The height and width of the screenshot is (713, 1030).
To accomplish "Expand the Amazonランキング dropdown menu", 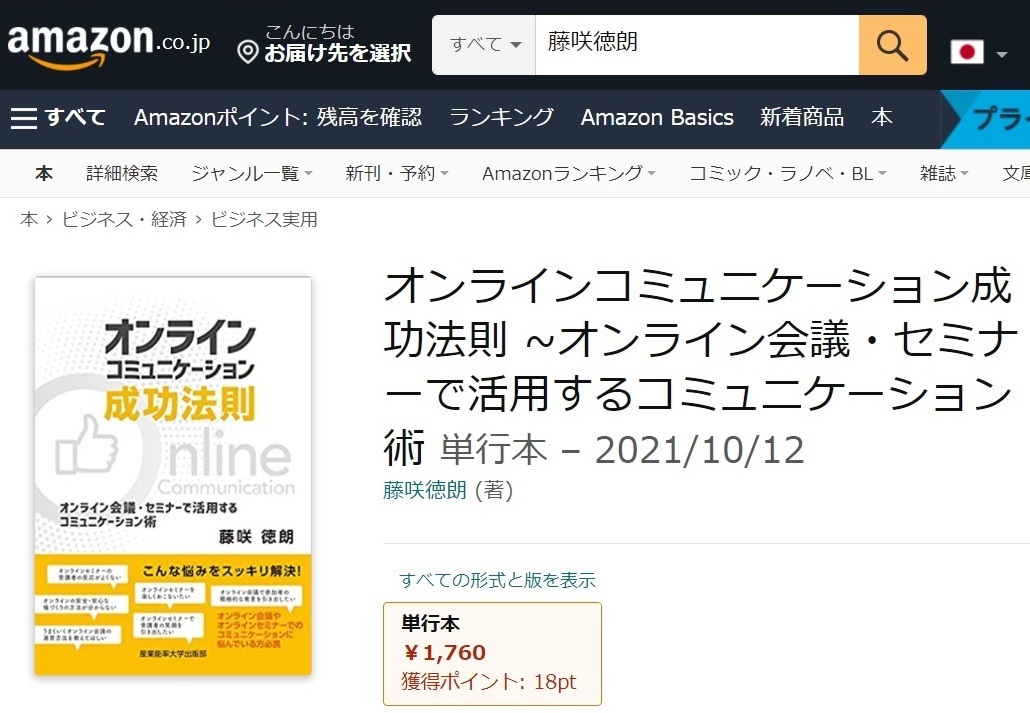I will point(569,173).
